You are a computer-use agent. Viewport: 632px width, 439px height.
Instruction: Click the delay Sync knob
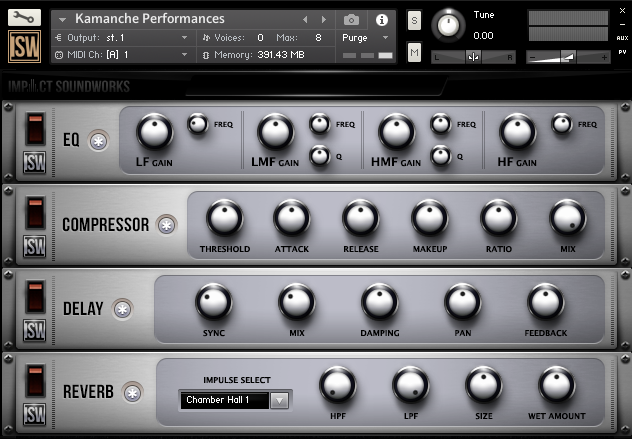point(214,302)
